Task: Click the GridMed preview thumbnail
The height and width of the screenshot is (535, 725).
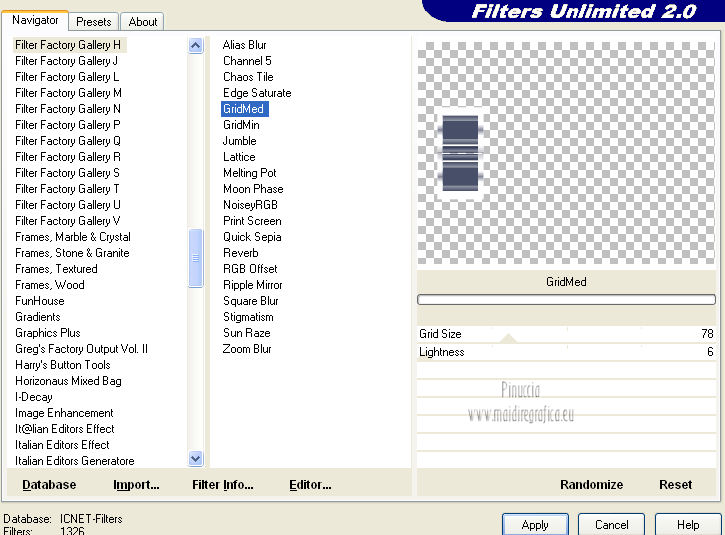Action: [x=566, y=153]
